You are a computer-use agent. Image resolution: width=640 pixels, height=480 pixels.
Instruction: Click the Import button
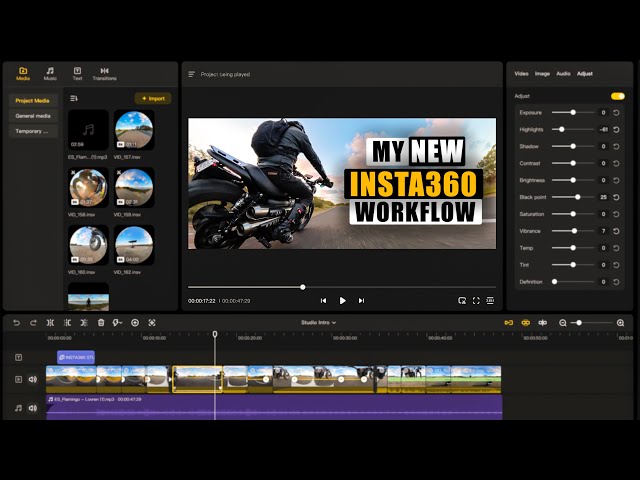click(x=153, y=98)
